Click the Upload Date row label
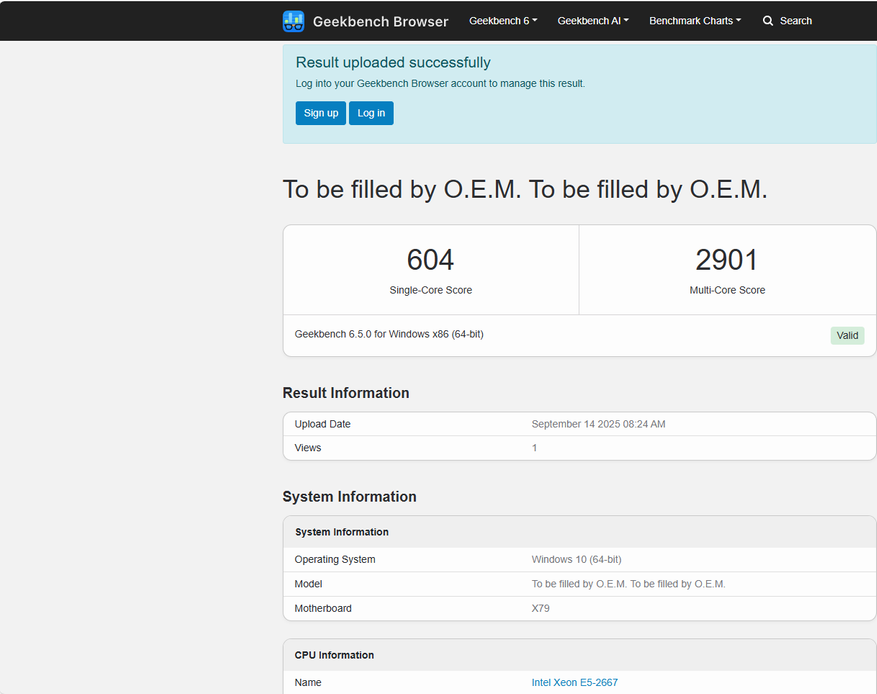 (322, 424)
